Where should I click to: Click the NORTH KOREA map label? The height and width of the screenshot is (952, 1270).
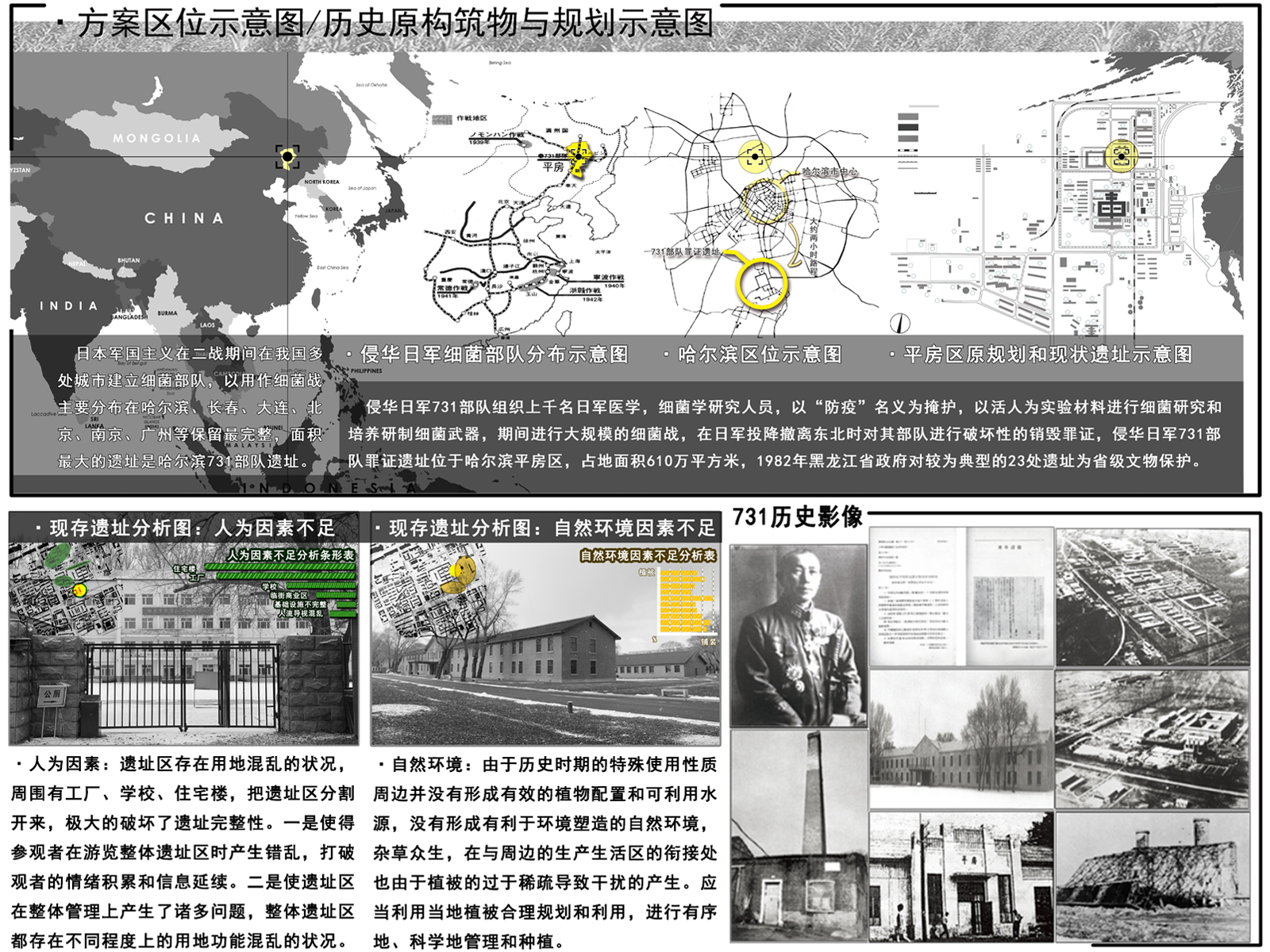click(322, 182)
